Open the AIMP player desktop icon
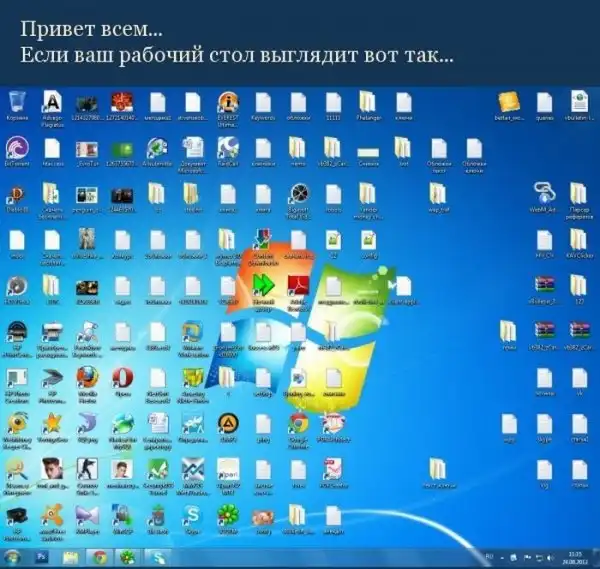Screen dimensions: 600x569 pos(228,424)
